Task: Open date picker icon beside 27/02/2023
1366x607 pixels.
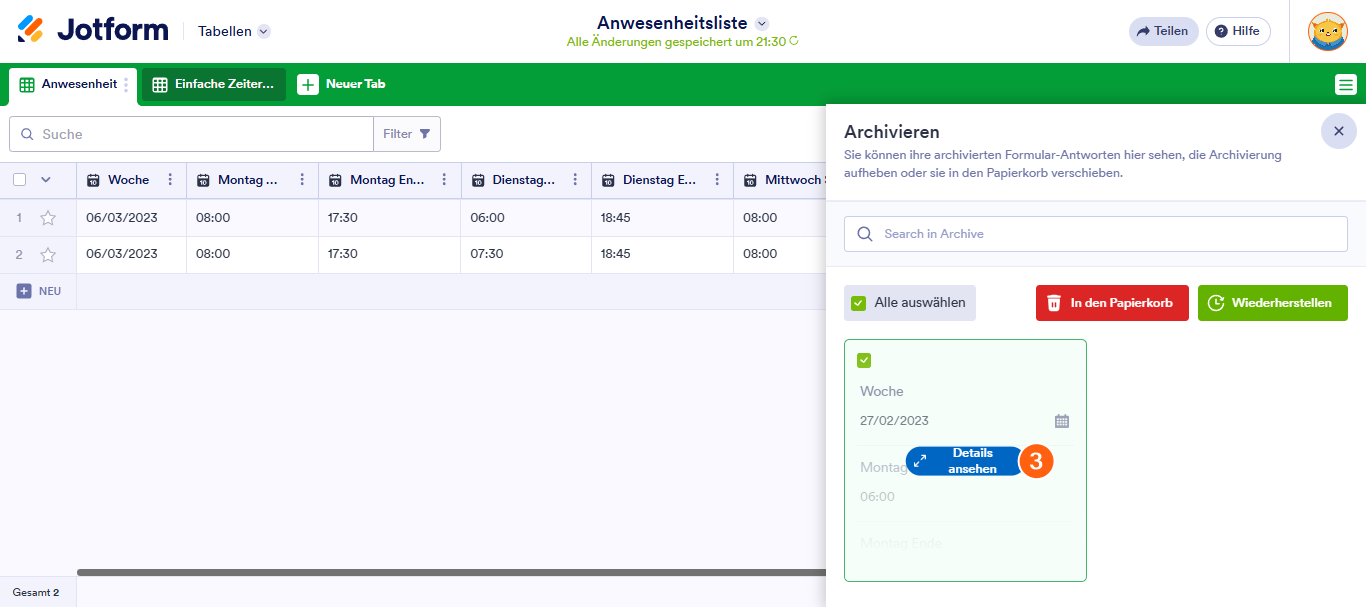Action: (1062, 421)
